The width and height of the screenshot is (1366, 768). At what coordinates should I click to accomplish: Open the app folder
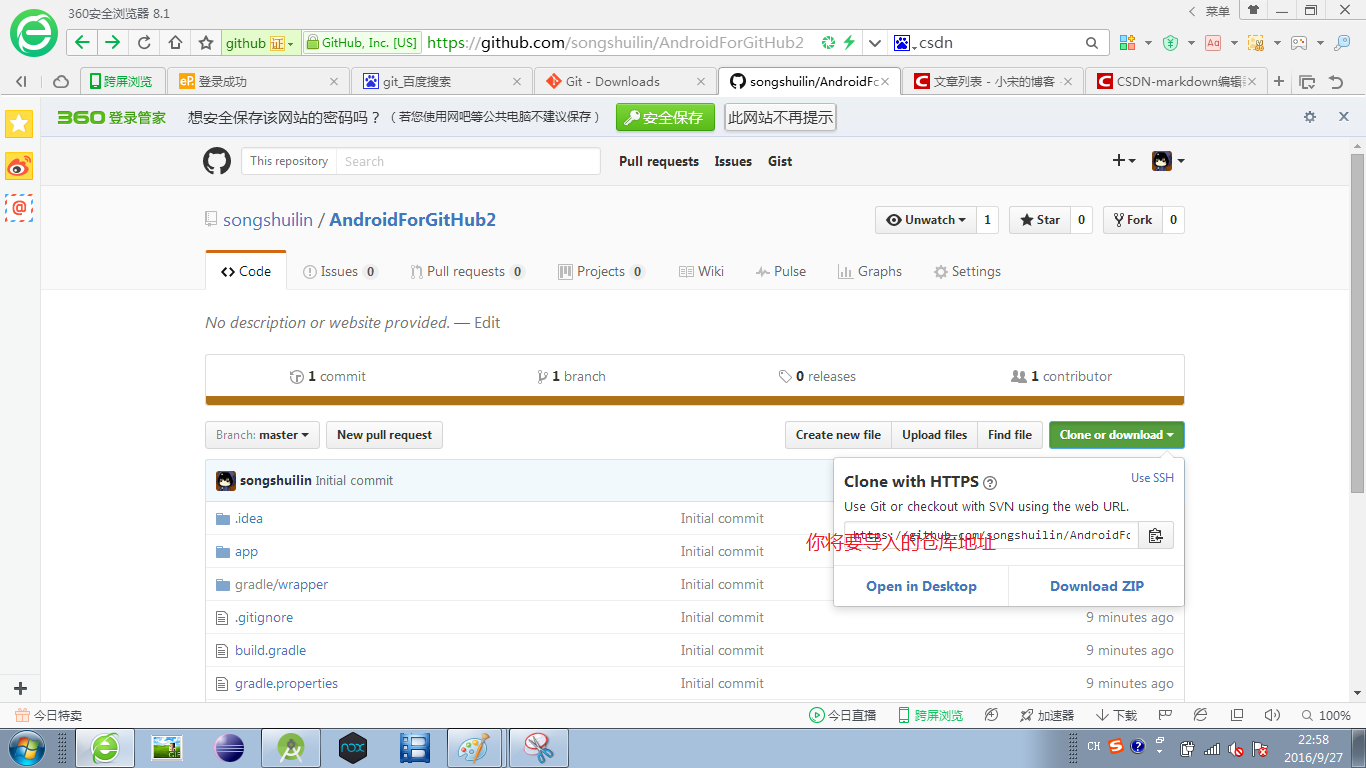(246, 551)
